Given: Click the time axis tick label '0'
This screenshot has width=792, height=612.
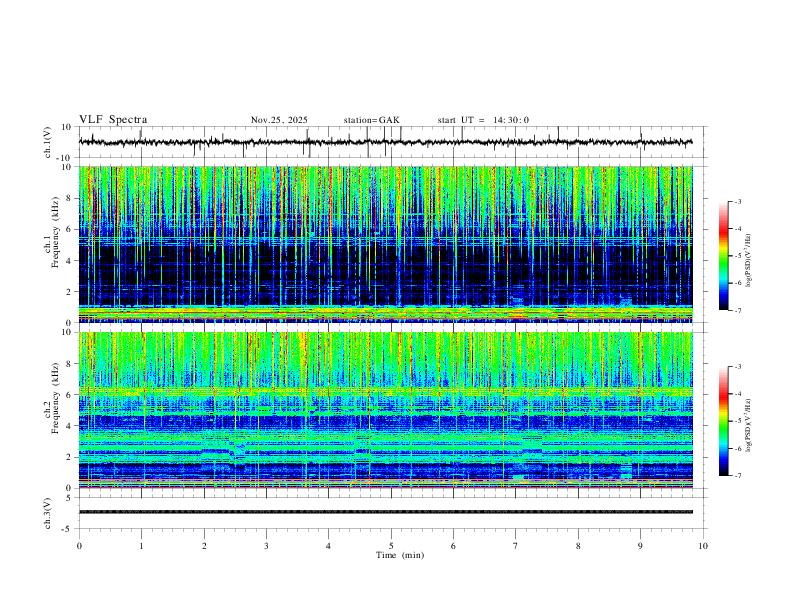Looking at the screenshot, I should (x=79, y=546).
